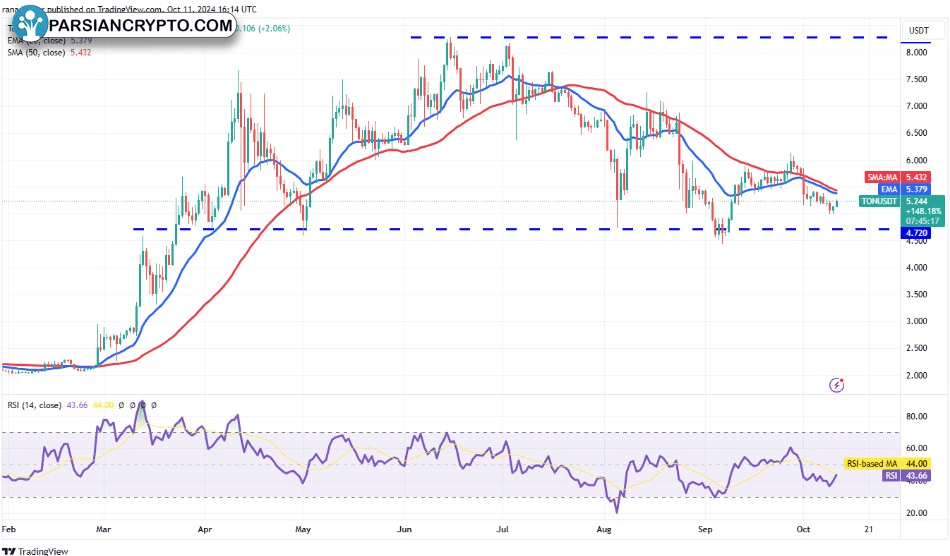Screen dimensions: 950x556
Task: Click the EMA close 5.379 legend
Action: pos(49,41)
